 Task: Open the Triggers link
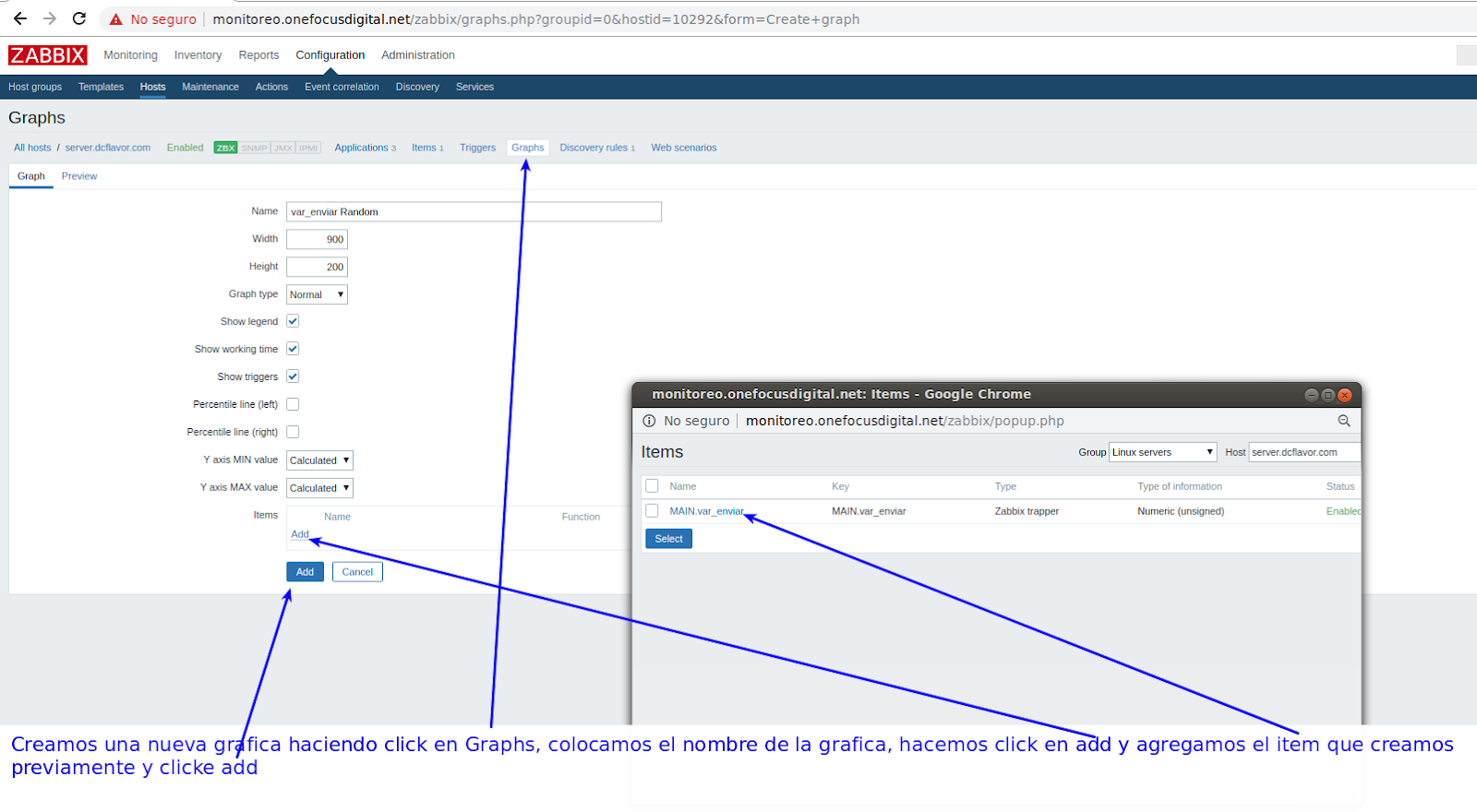[x=477, y=148]
